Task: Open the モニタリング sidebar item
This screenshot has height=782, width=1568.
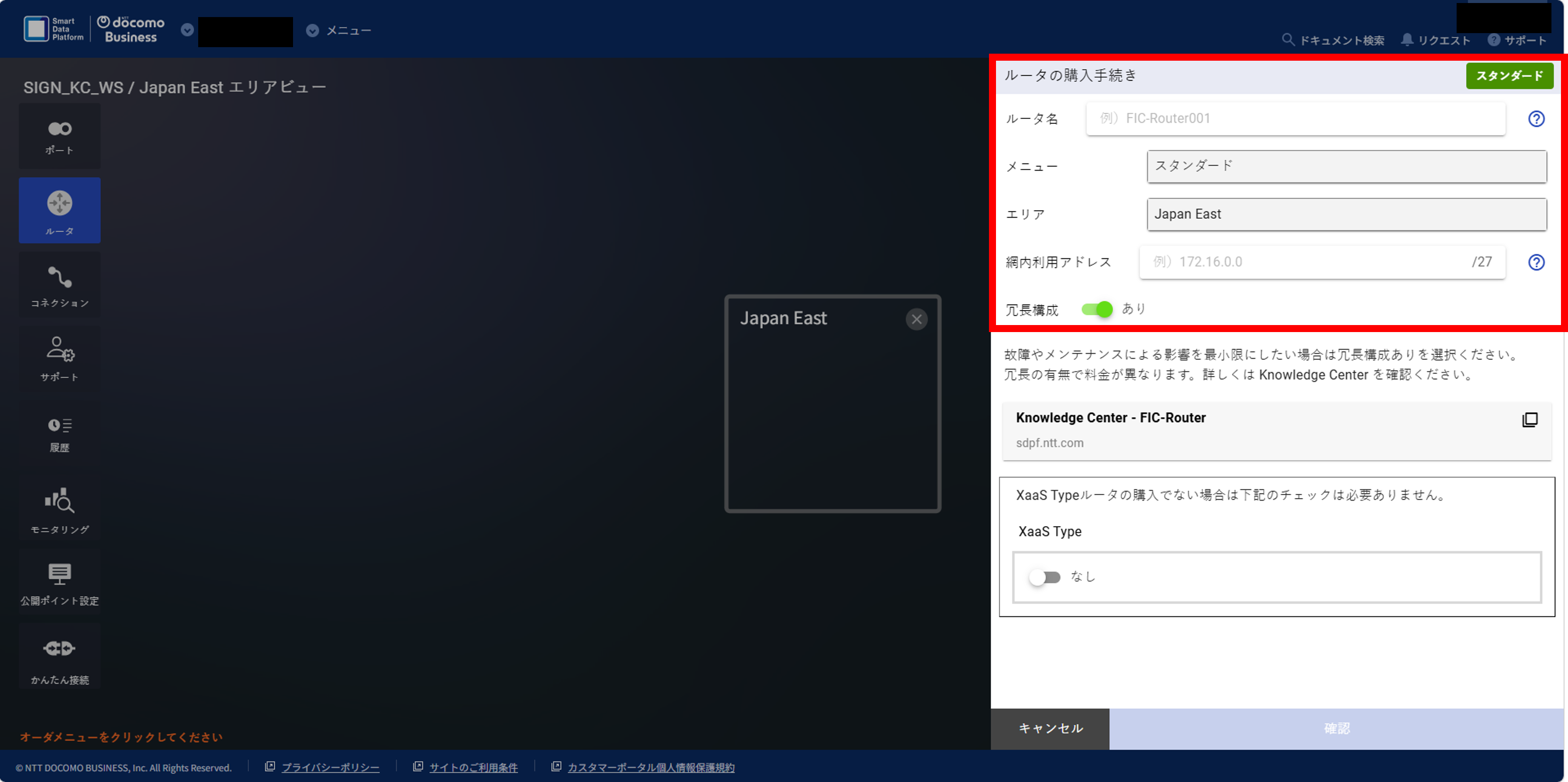Action: point(60,508)
